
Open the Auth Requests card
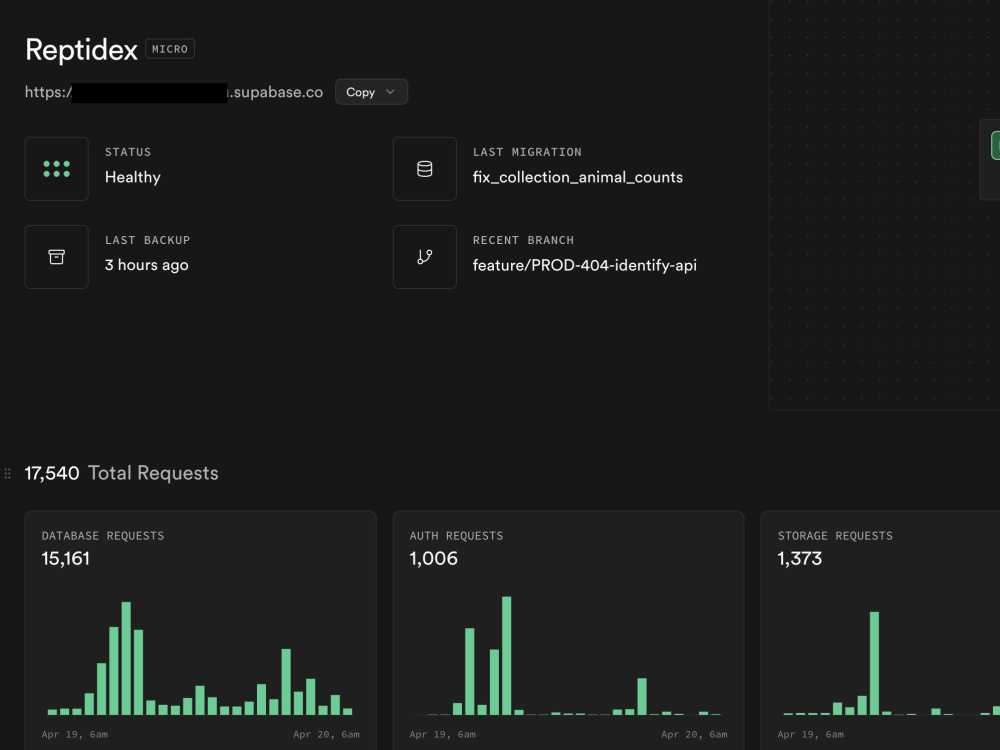[x=568, y=630]
